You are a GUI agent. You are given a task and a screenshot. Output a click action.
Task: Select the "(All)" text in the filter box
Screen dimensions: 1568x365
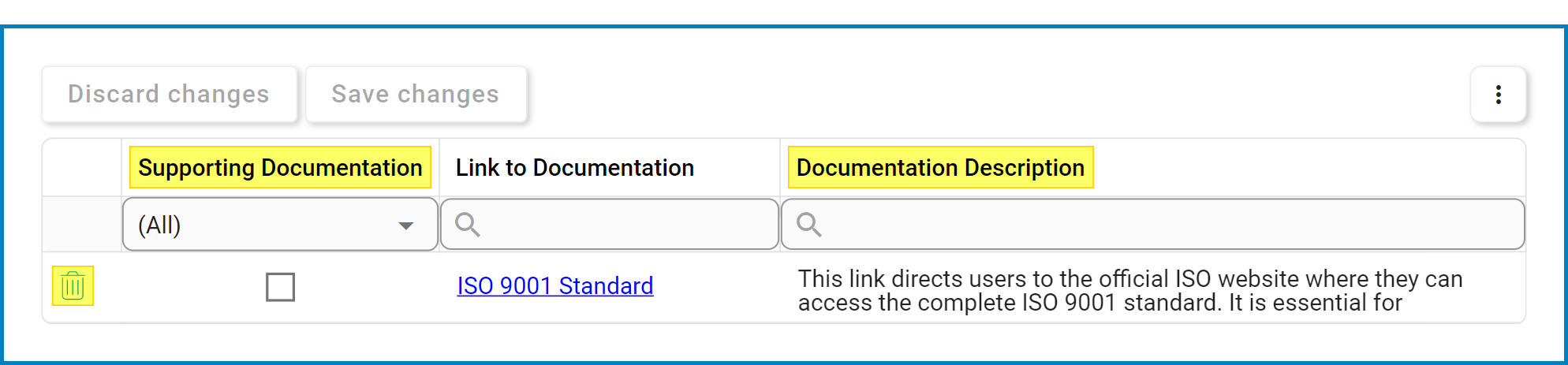159,225
